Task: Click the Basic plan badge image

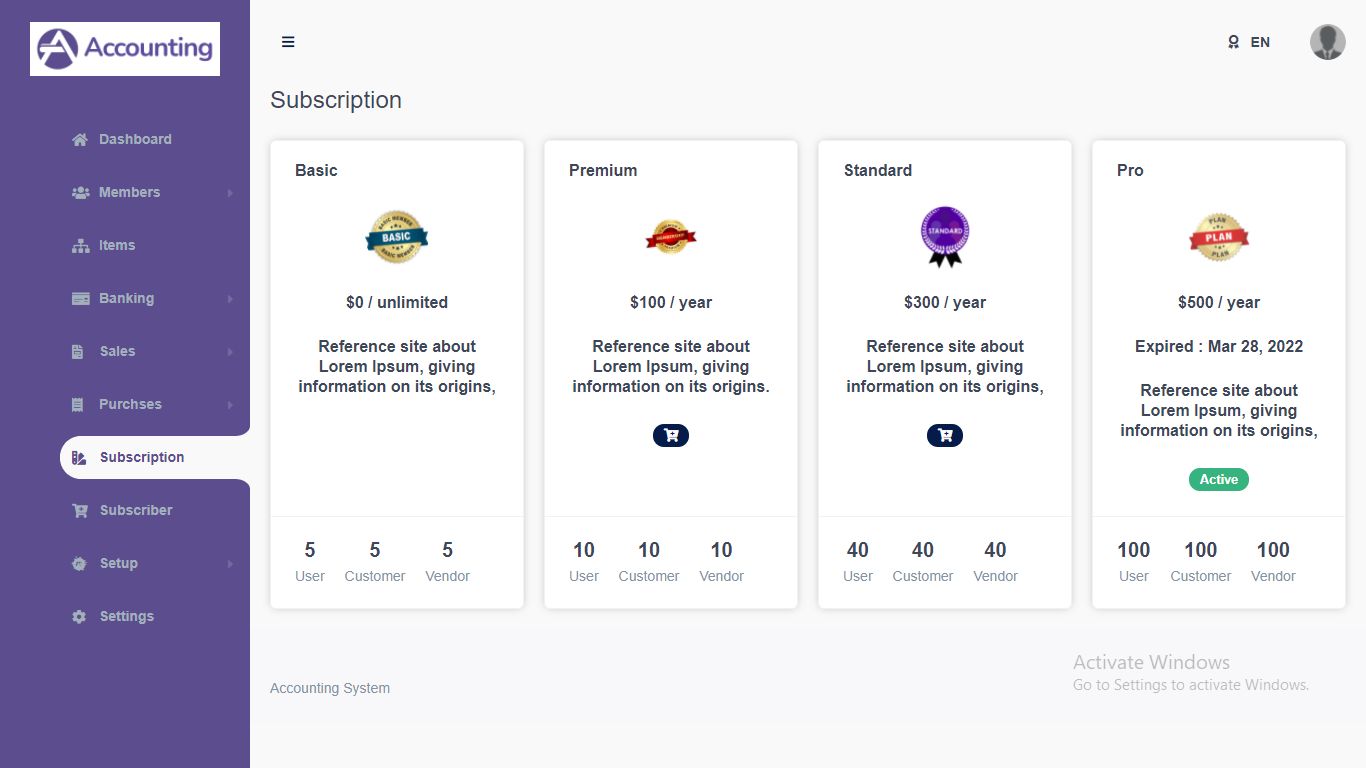Action: pos(397,237)
